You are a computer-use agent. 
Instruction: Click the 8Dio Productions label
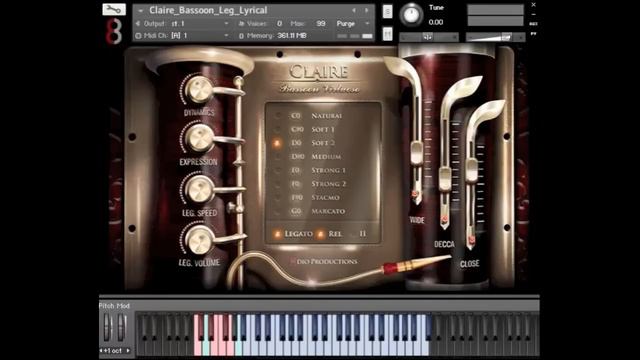324,261
